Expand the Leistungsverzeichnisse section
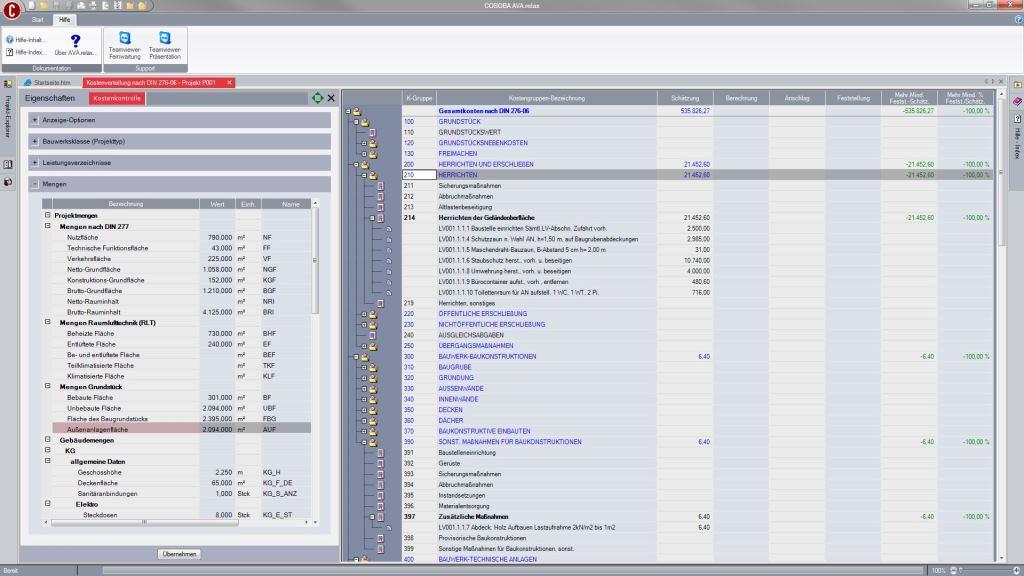 click(35, 162)
